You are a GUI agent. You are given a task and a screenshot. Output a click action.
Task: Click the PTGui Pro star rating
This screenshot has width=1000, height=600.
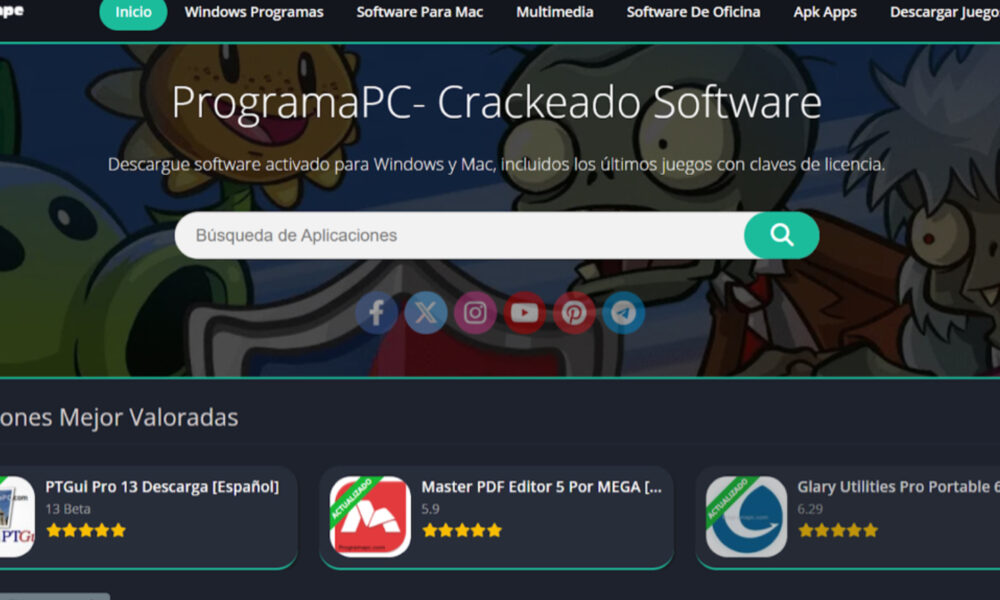(x=86, y=530)
